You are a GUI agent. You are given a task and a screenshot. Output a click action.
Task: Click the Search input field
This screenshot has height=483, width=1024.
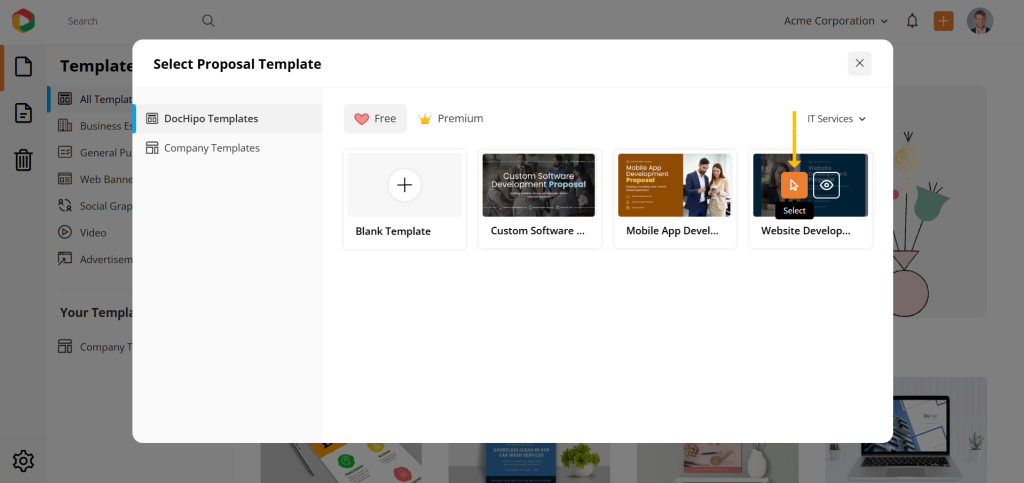130,21
